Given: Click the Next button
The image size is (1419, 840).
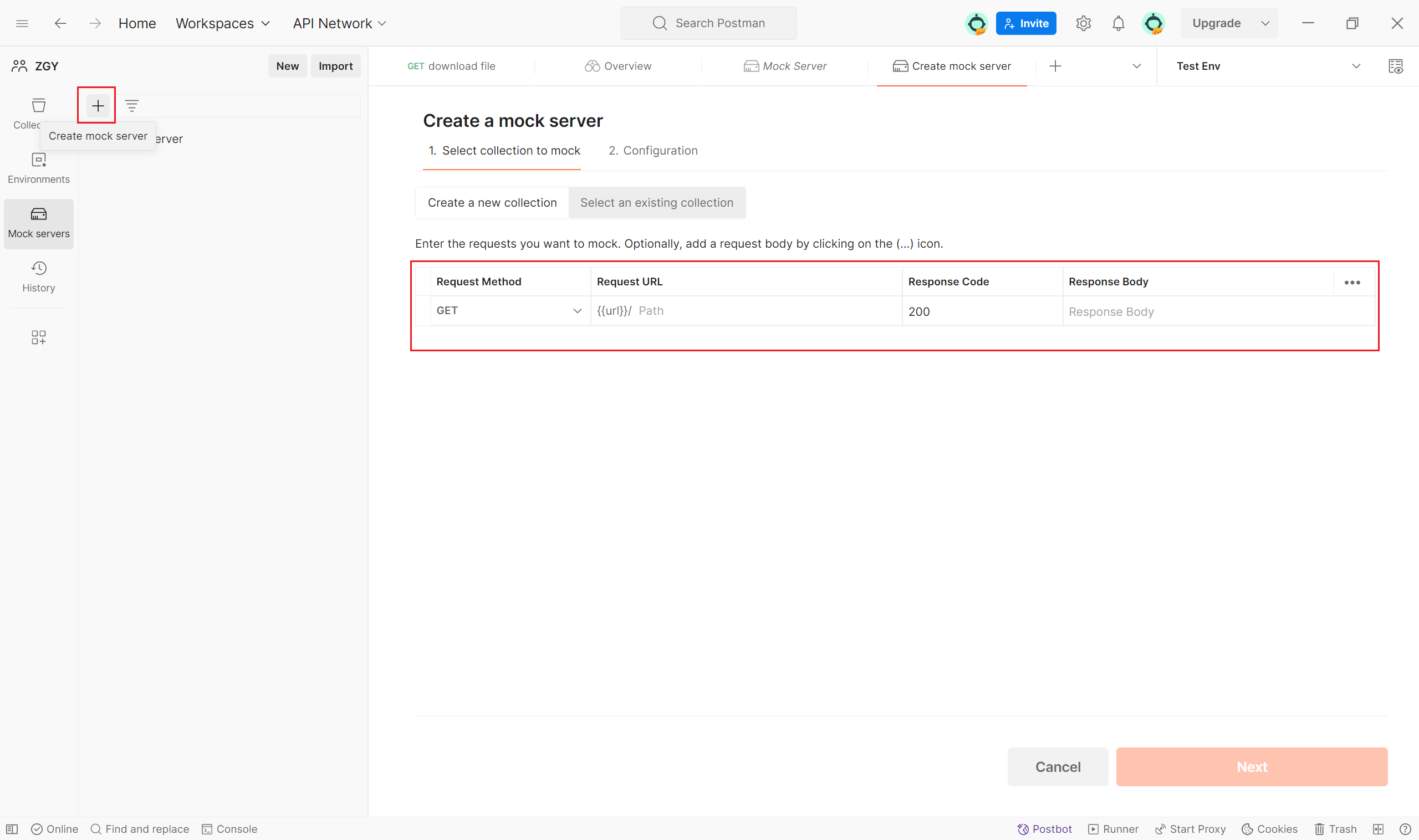Looking at the screenshot, I should [1252, 766].
